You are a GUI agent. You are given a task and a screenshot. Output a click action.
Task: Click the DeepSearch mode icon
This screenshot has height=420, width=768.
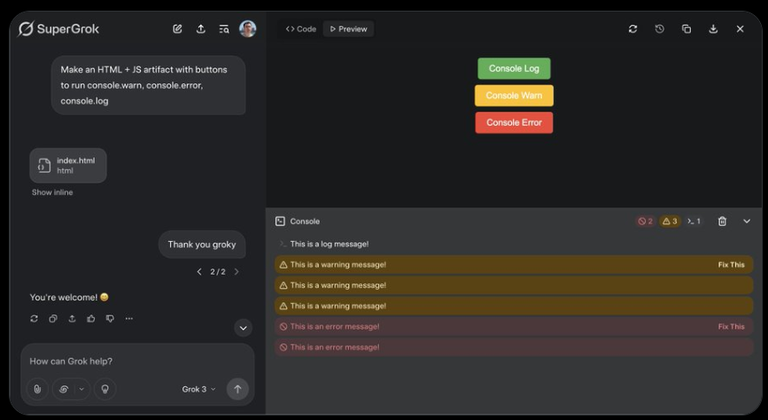point(64,389)
